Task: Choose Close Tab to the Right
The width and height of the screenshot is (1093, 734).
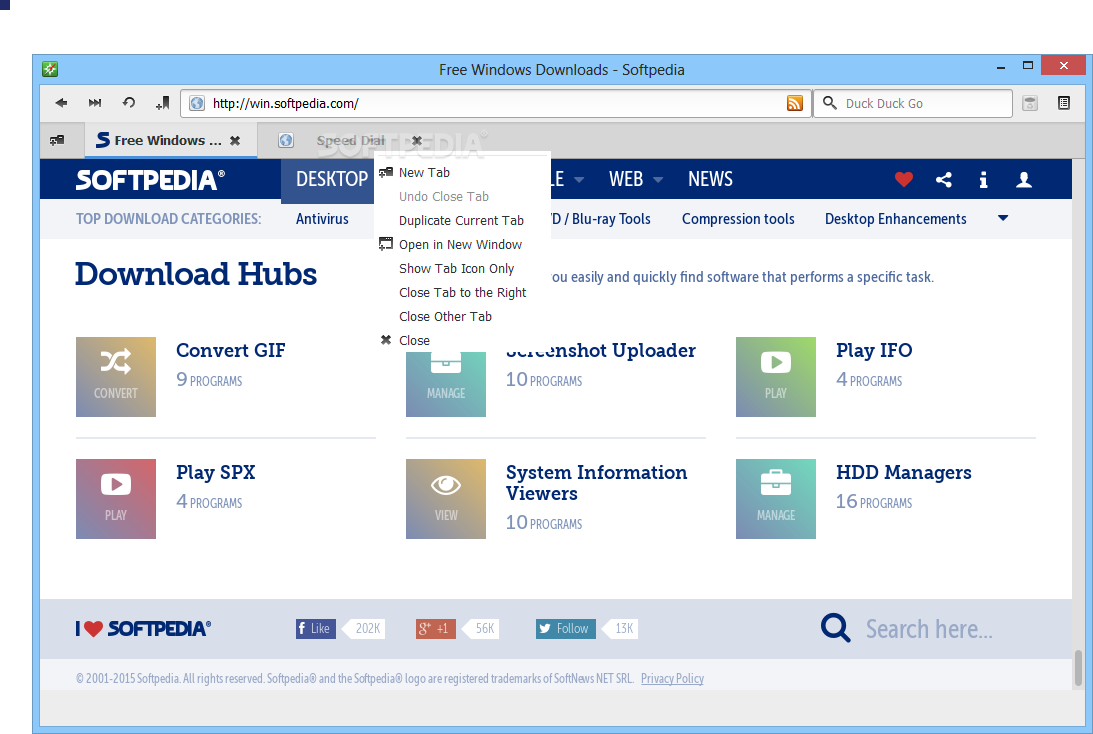Action: (x=462, y=293)
